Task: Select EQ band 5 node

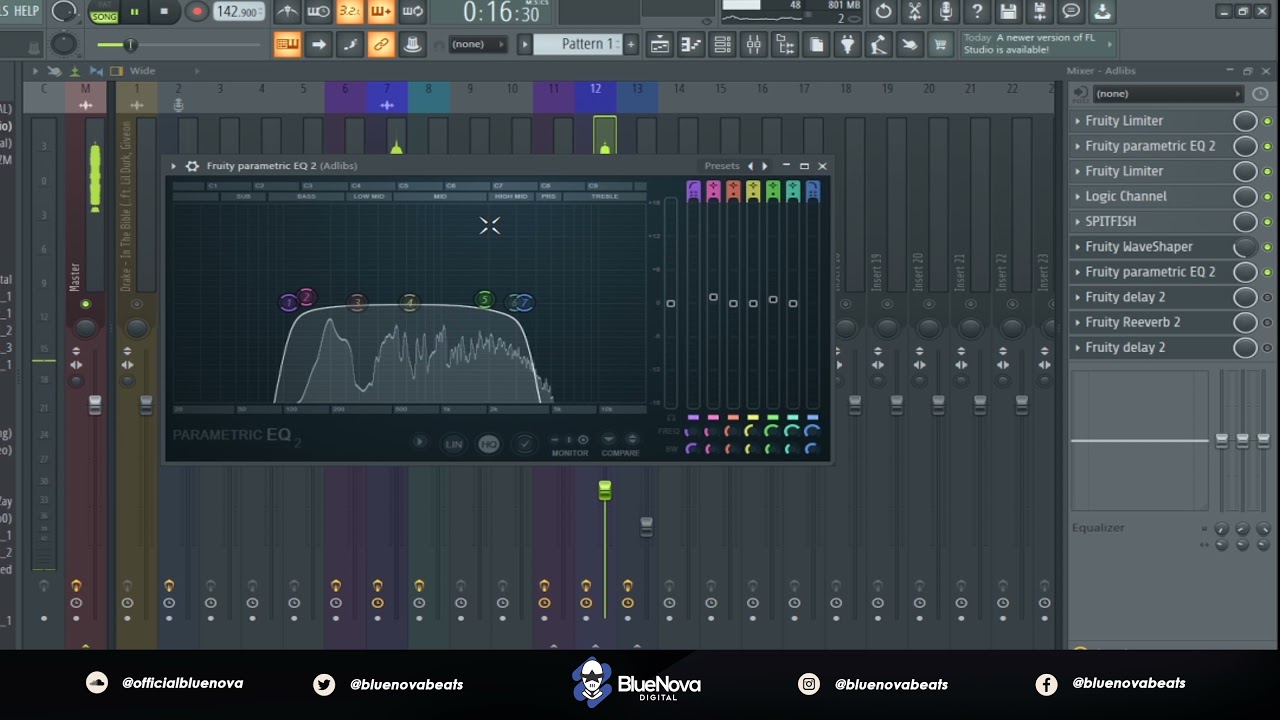Action: click(x=485, y=299)
